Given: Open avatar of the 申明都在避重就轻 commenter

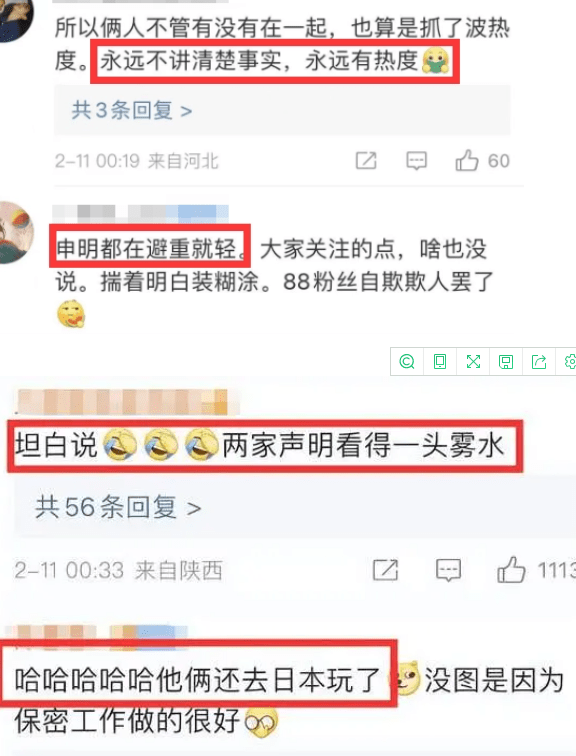Looking at the screenshot, I should point(14,233).
